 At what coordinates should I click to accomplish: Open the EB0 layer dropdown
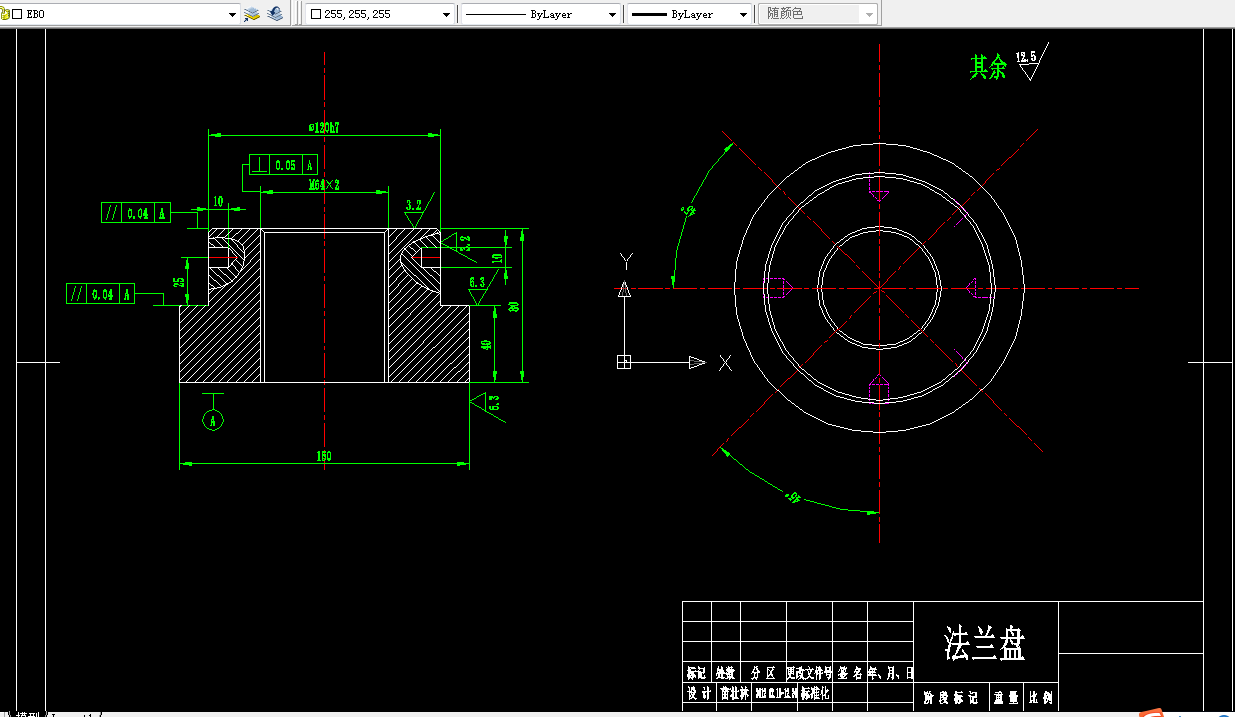[232, 14]
